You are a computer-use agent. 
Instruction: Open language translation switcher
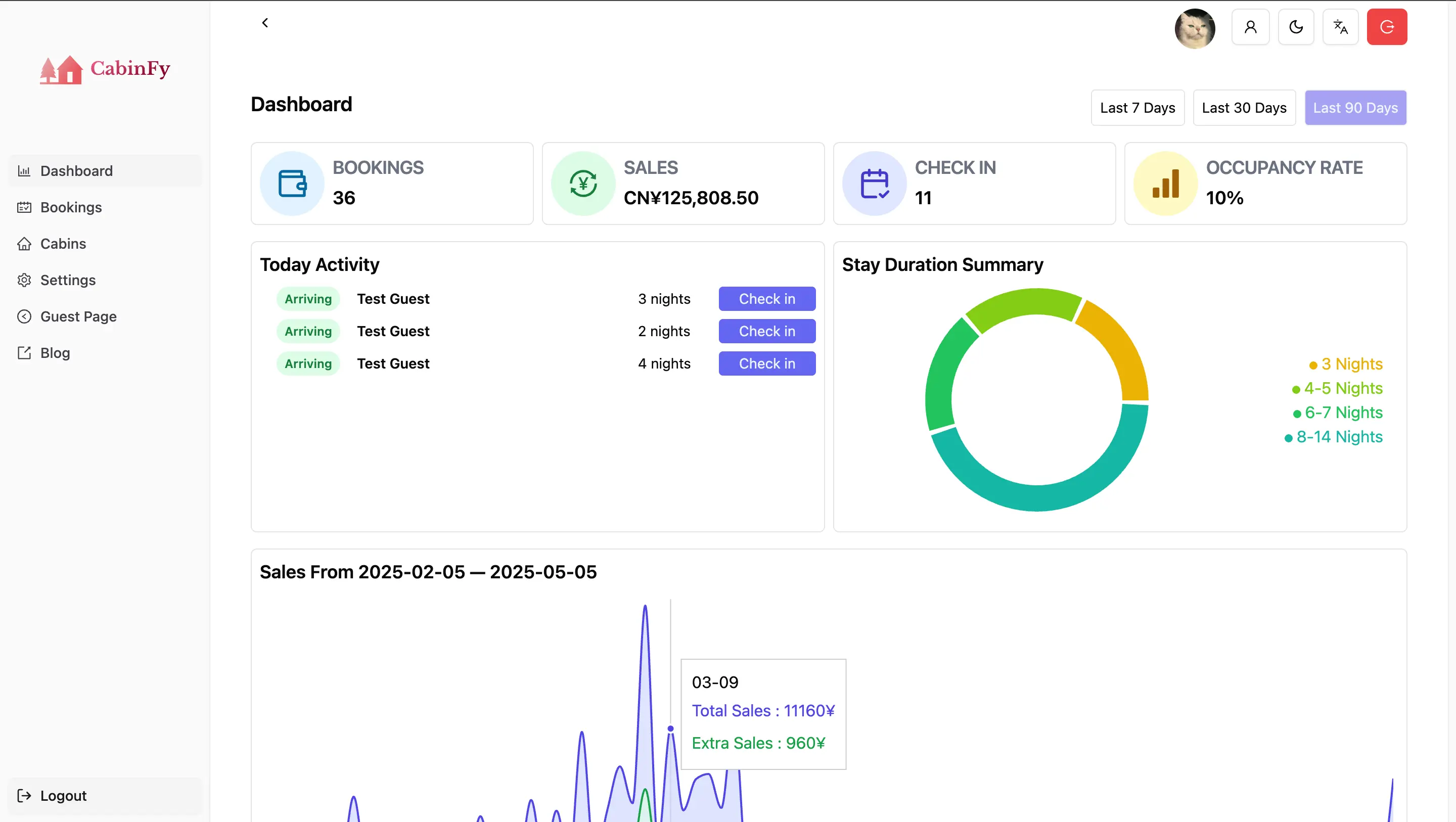1340,27
